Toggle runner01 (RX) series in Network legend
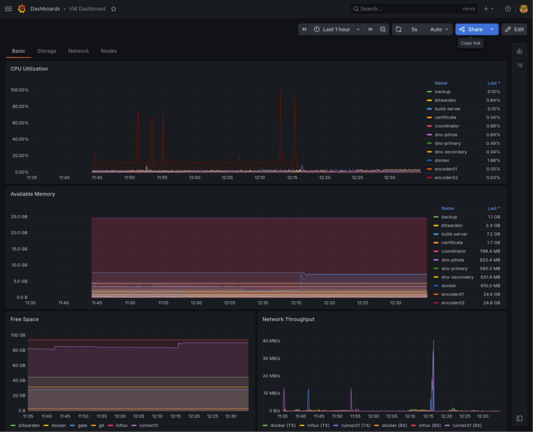This screenshot has width=533, height=432. pos(467,426)
